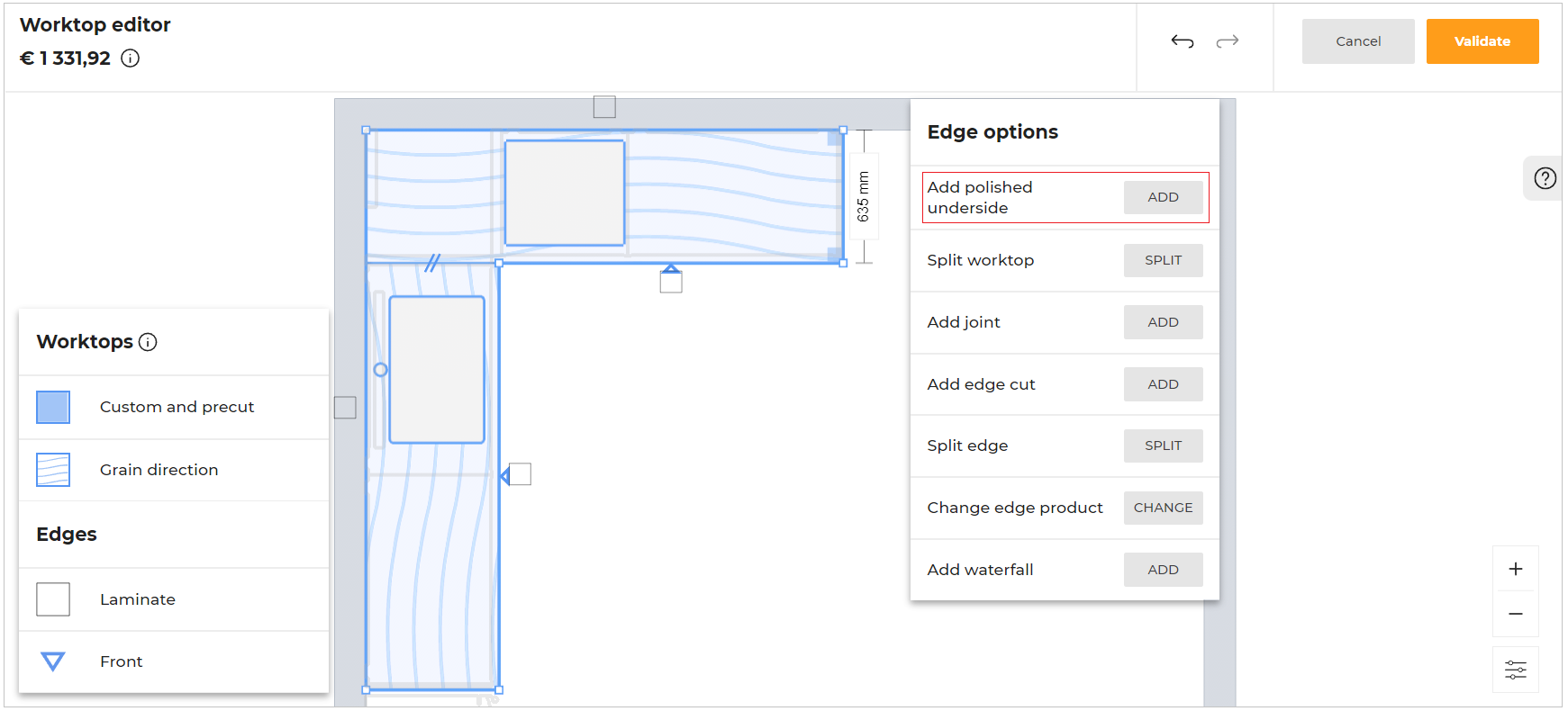Zoom out with the minus icon

pos(1516,614)
